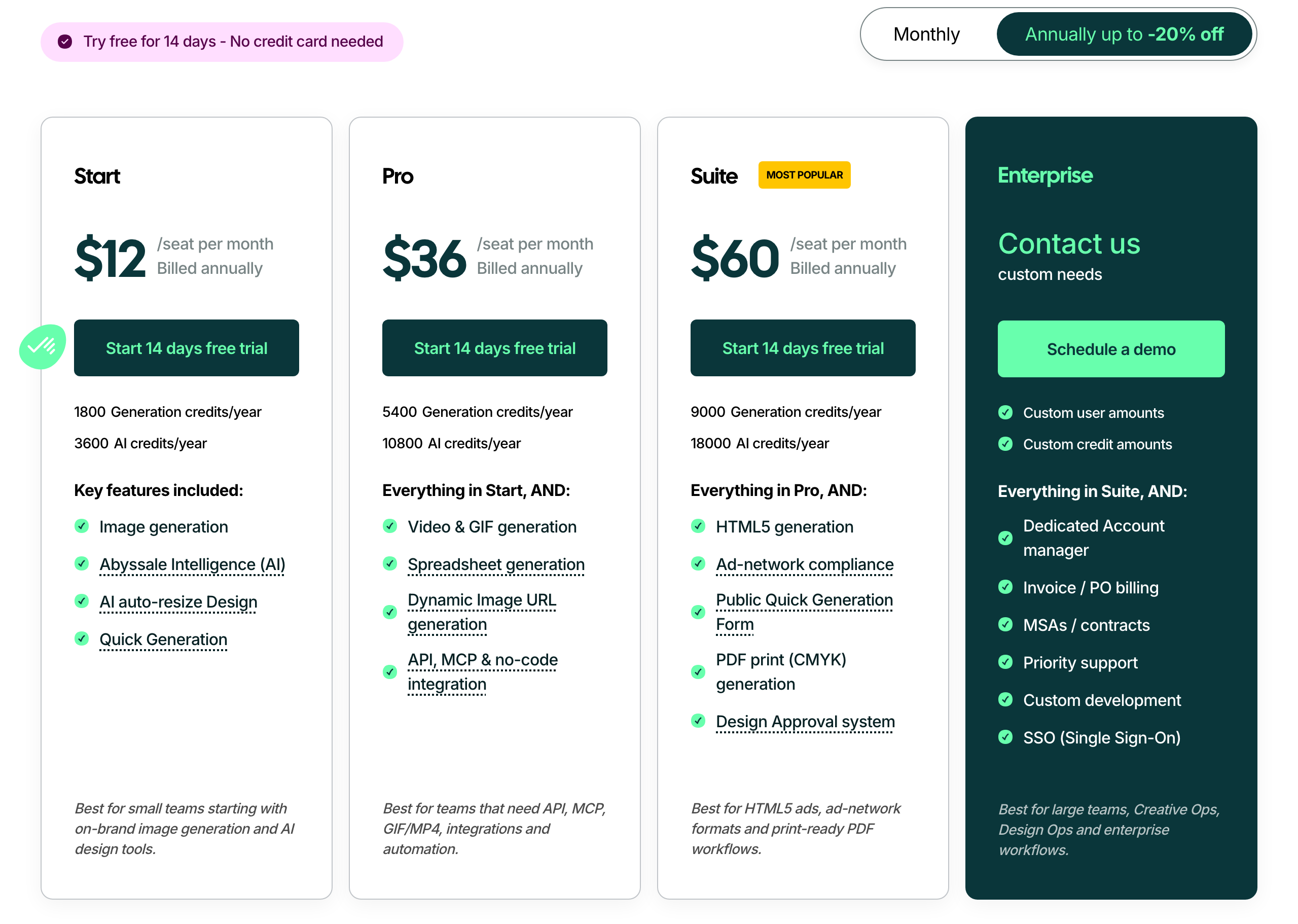Open Ad-network compliance link
Screen dimensions: 1298x924
click(804, 564)
